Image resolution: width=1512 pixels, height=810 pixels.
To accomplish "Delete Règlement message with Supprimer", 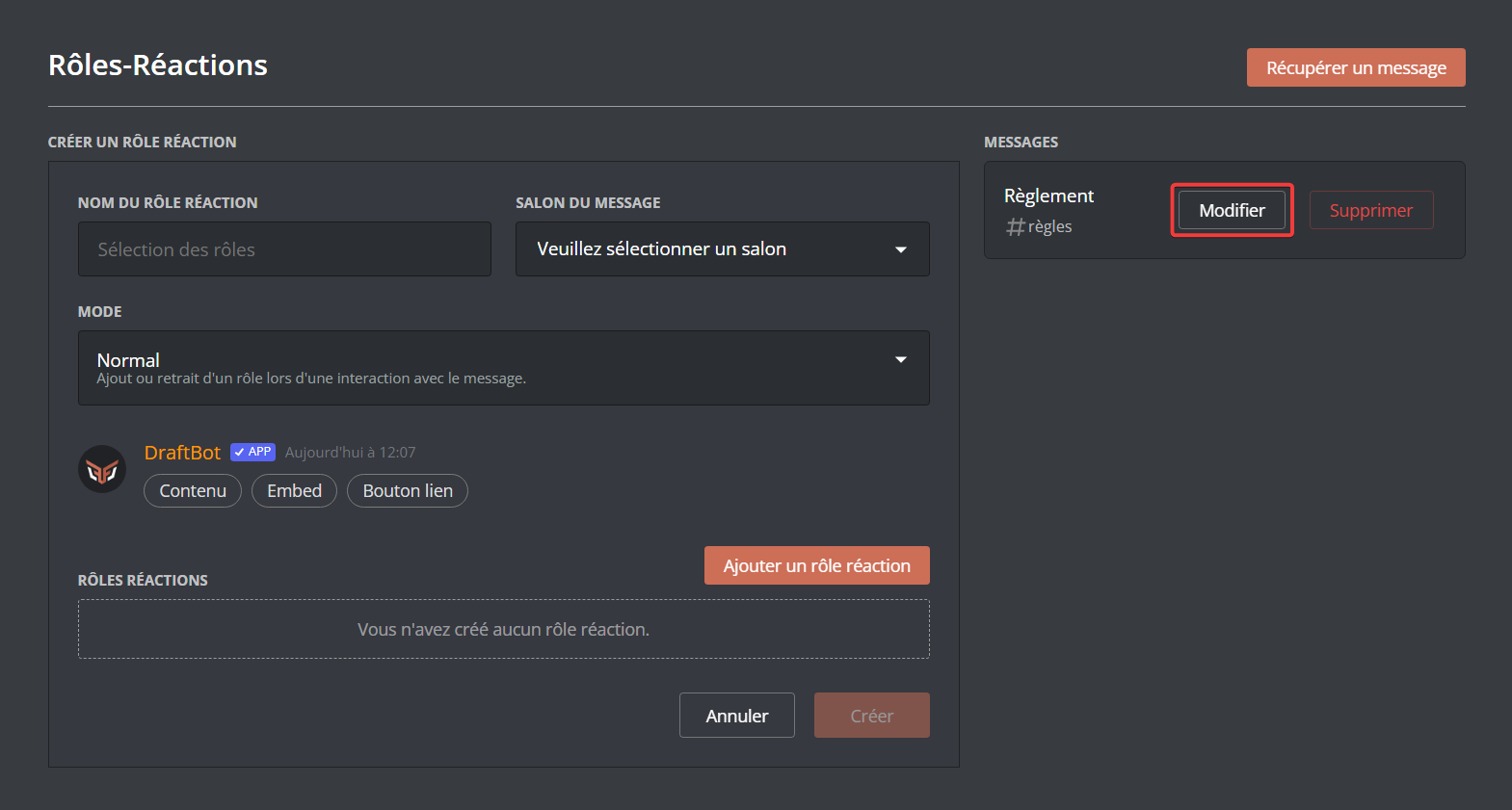I will 1370,210.
